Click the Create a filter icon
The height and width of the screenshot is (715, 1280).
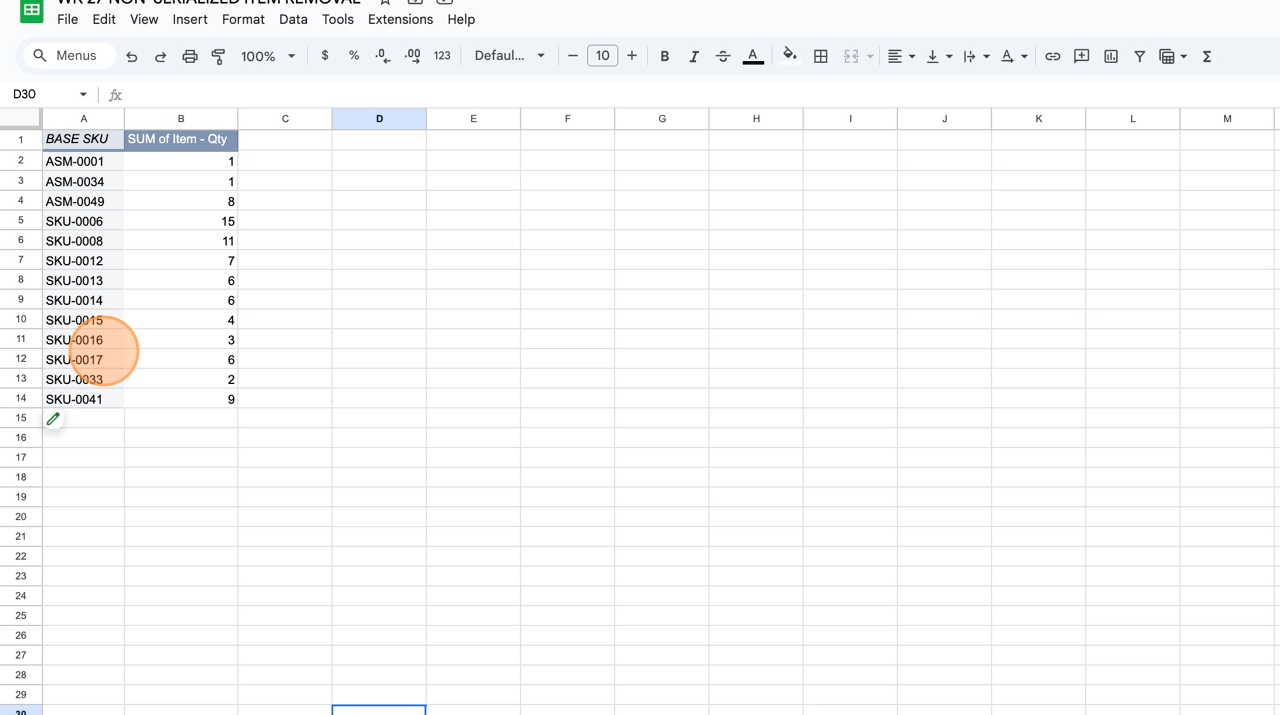pyautogui.click(x=1139, y=57)
